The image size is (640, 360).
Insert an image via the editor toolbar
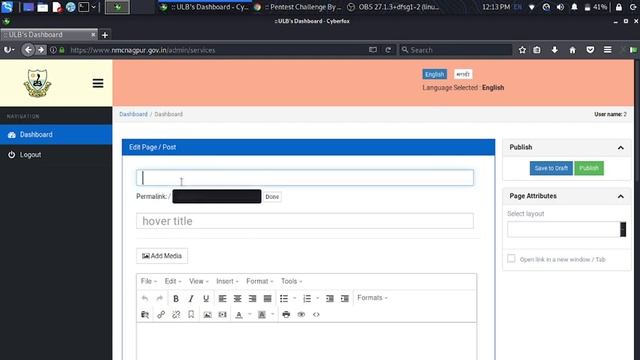point(207,314)
